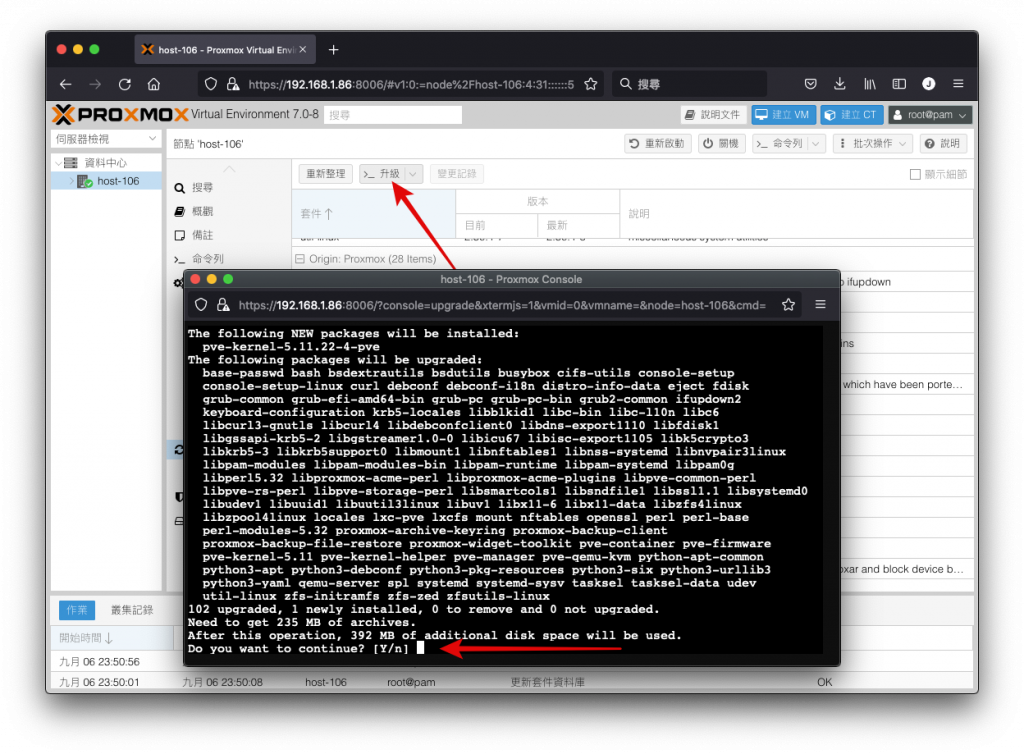The width and height of the screenshot is (1024, 754).
Task: Click the 升級 upgrade button
Action: pos(383,174)
